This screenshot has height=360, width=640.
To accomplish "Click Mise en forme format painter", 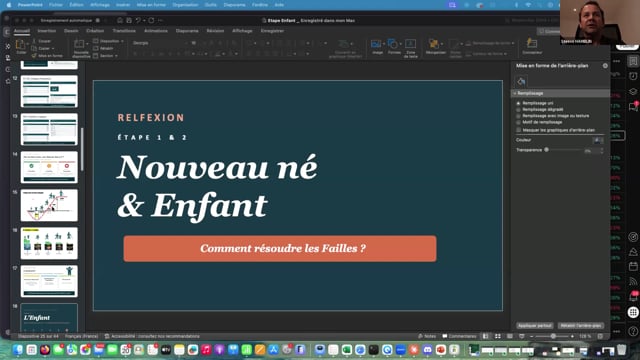I will tap(47, 56).
